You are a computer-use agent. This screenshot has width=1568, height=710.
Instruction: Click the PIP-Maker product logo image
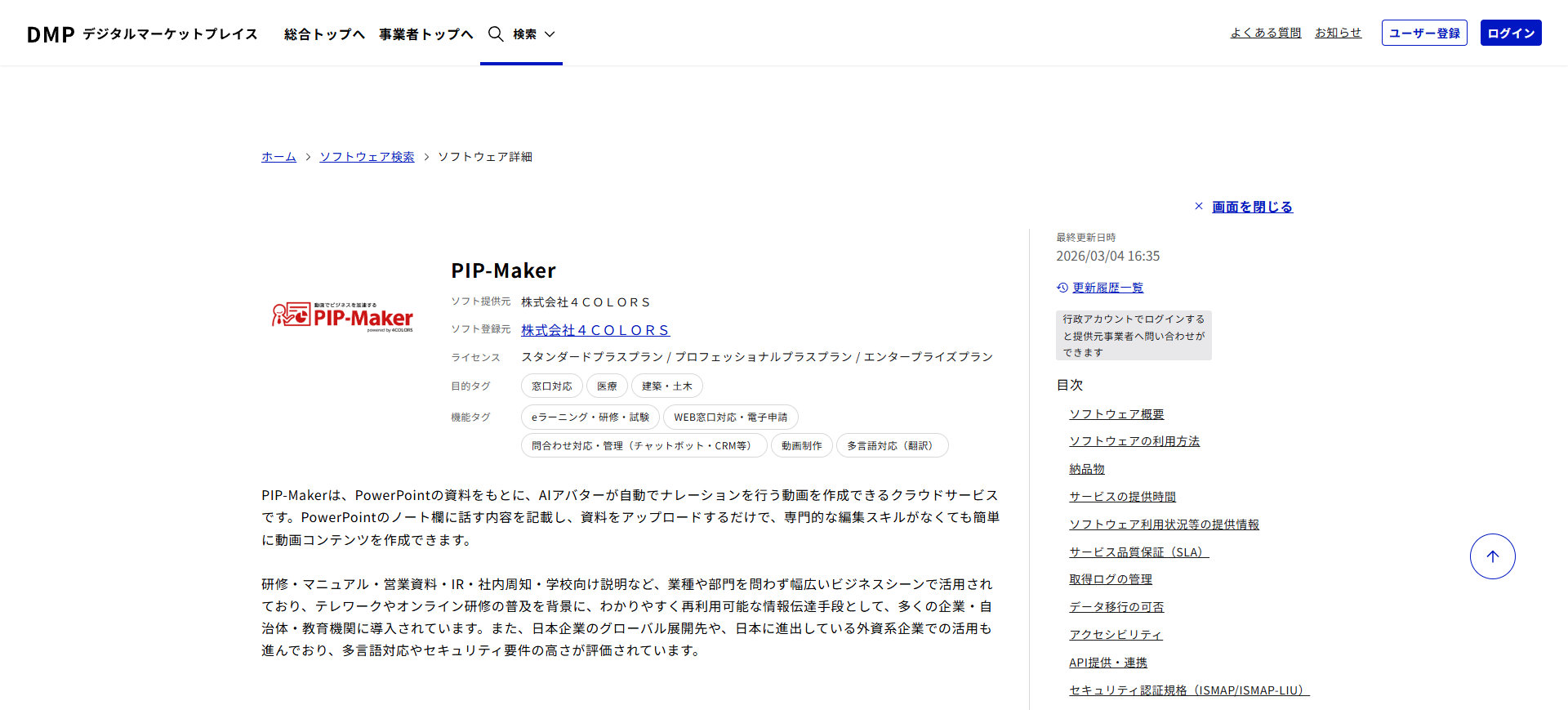click(x=342, y=316)
